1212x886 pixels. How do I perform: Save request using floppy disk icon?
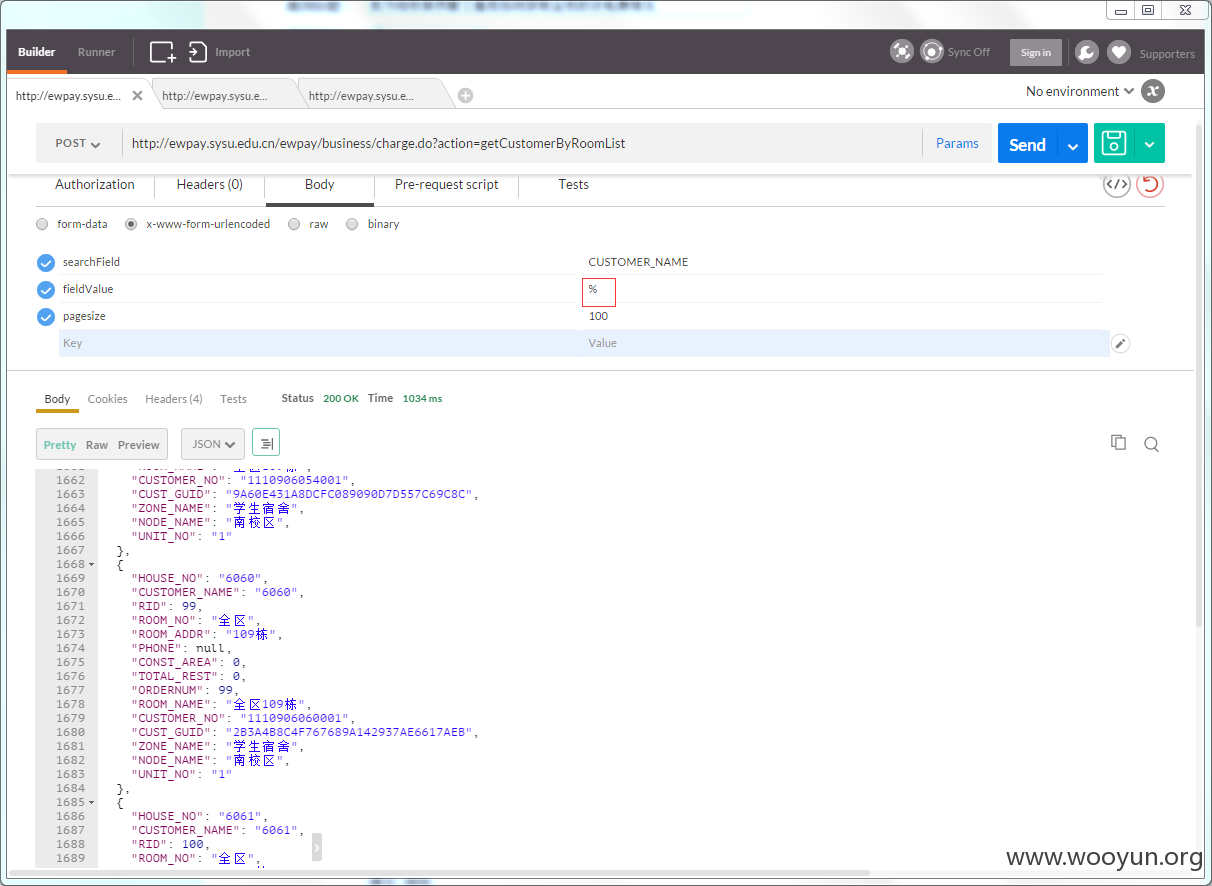pos(1114,143)
